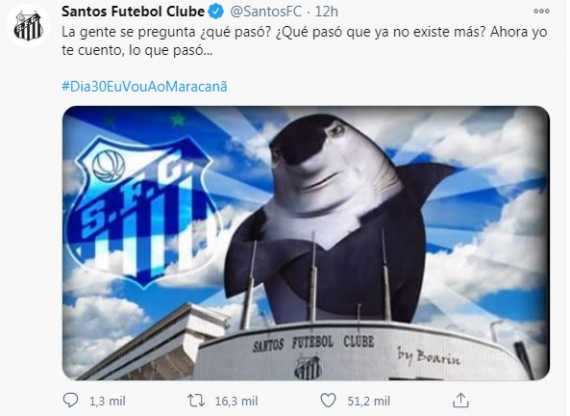Click the S.F.C. crest in the image
Screen dimensions: 570x416
click(144, 210)
